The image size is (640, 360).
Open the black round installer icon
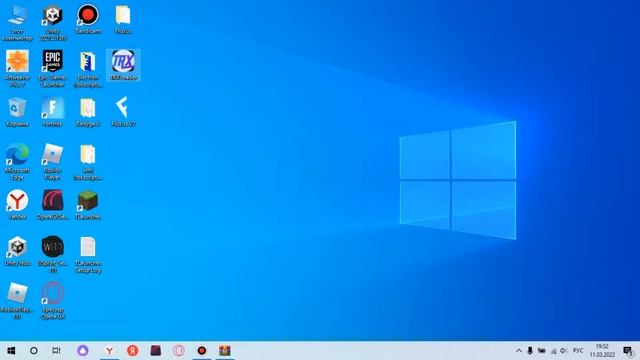[53, 255]
